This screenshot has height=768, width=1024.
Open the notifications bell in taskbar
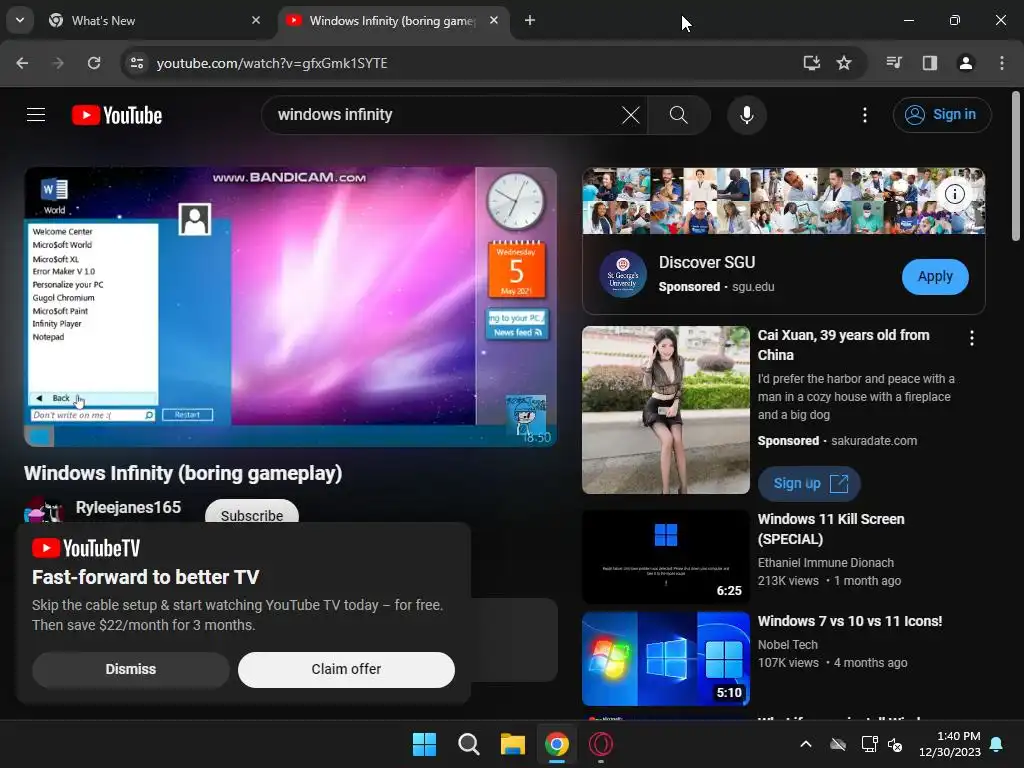coord(997,744)
